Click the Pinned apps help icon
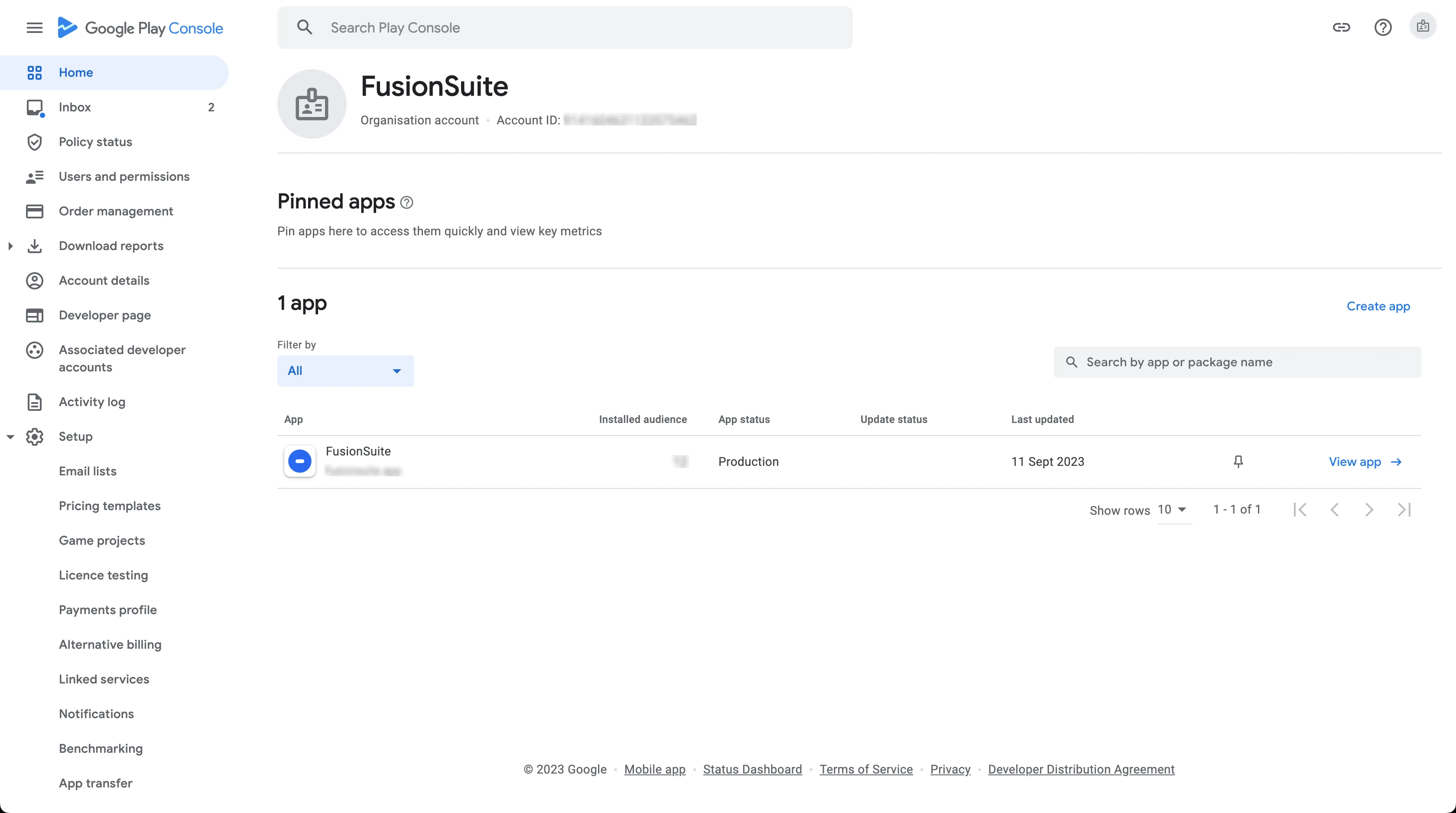Viewport: 1456px width, 813px height. click(406, 202)
